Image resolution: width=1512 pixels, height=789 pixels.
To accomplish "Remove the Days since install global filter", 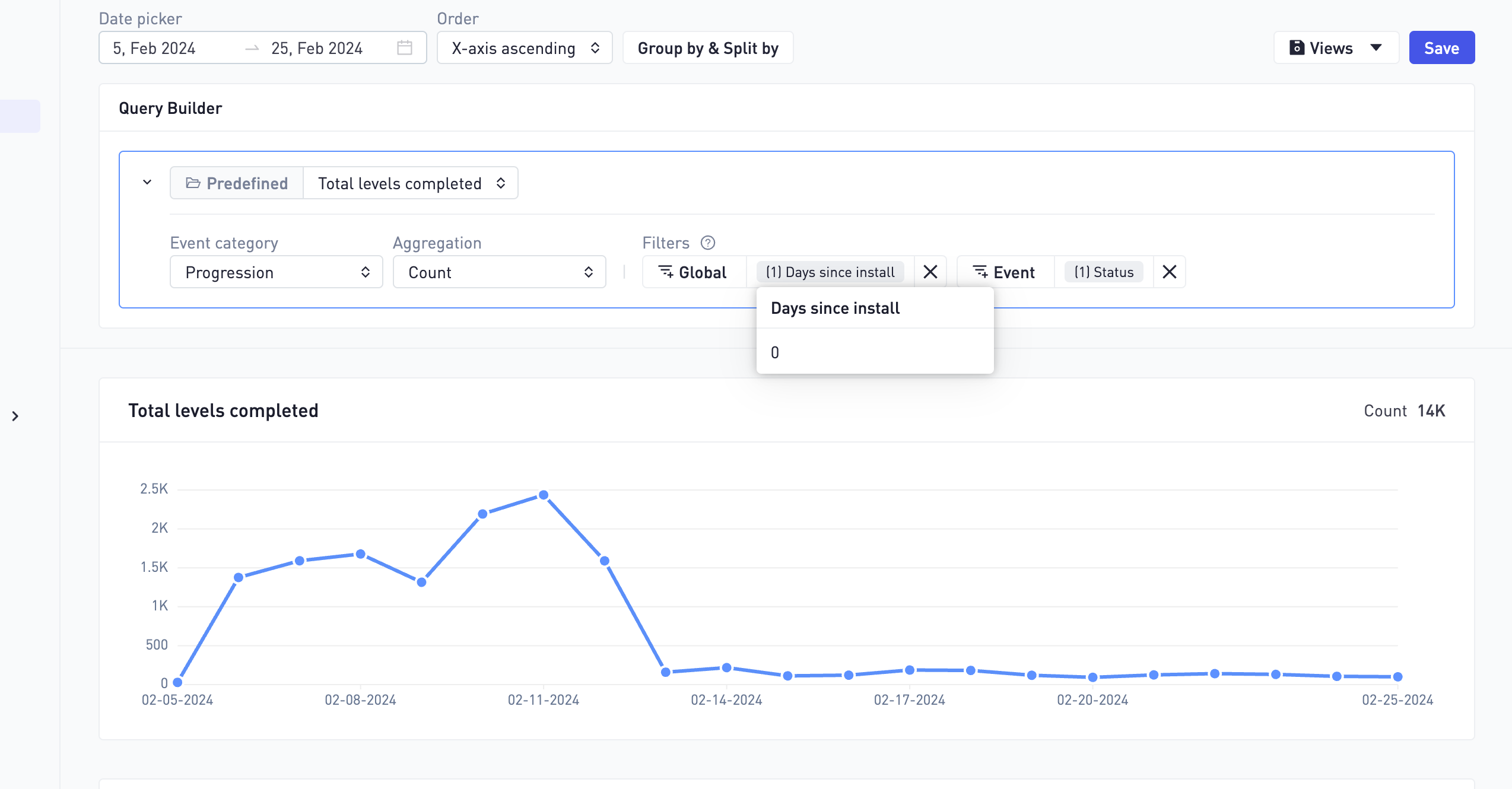I will (x=930, y=272).
